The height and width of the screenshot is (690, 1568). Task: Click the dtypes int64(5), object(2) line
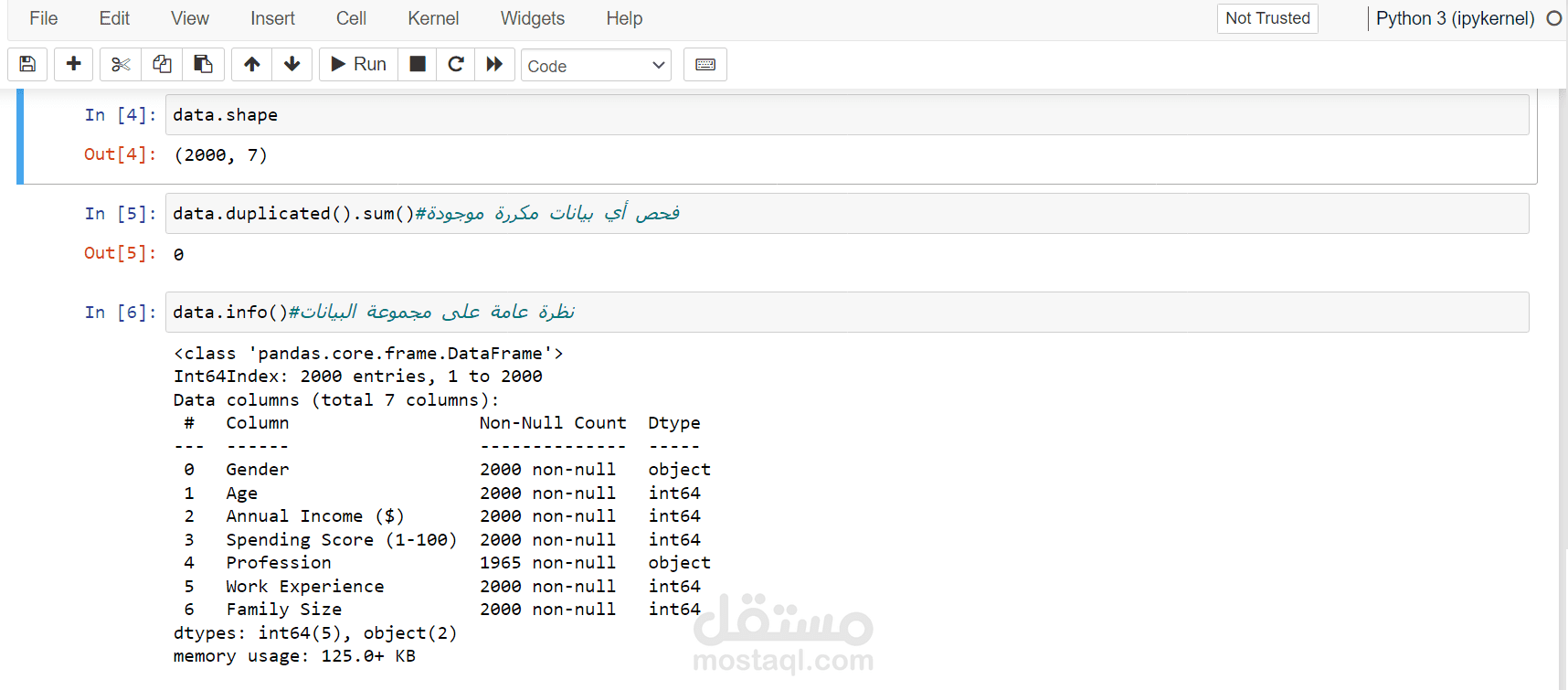[x=315, y=633]
